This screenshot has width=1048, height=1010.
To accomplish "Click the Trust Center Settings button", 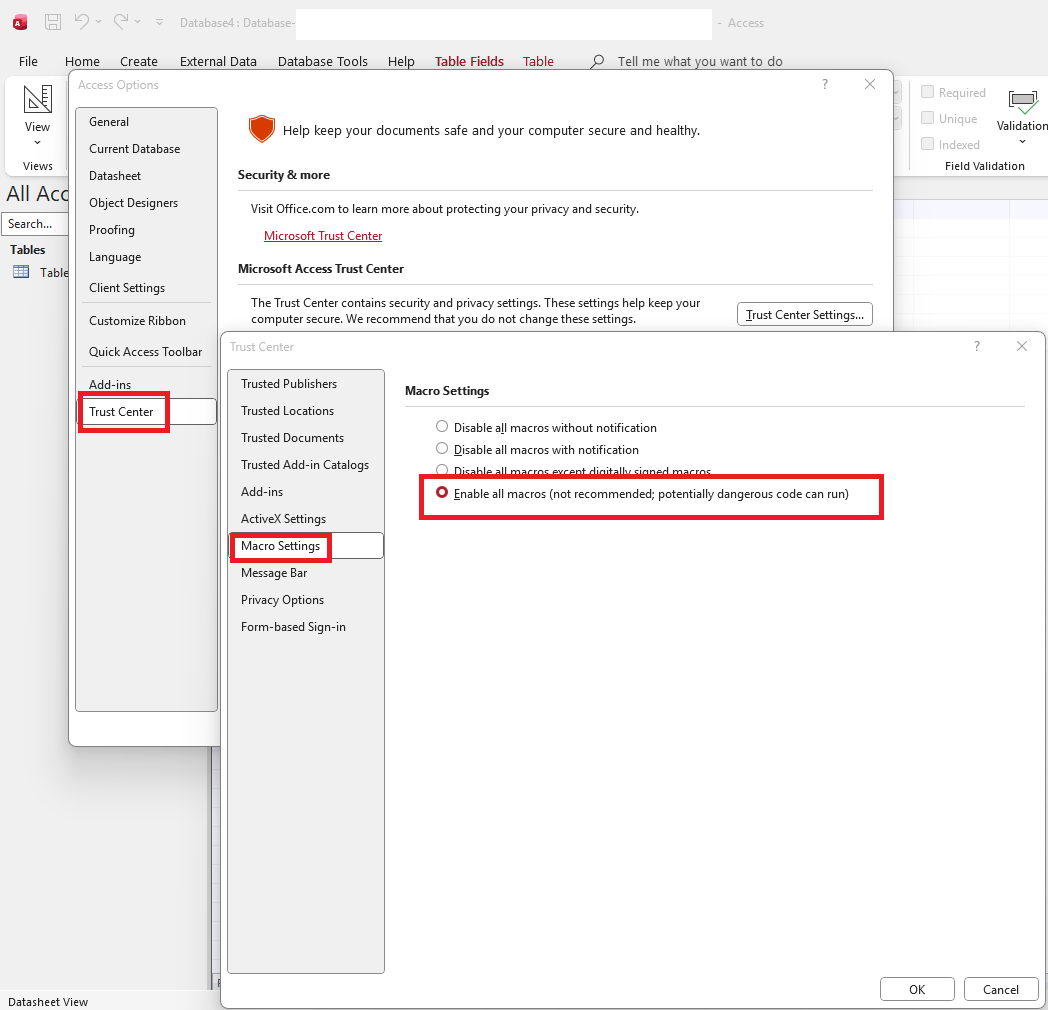I will tap(805, 314).
